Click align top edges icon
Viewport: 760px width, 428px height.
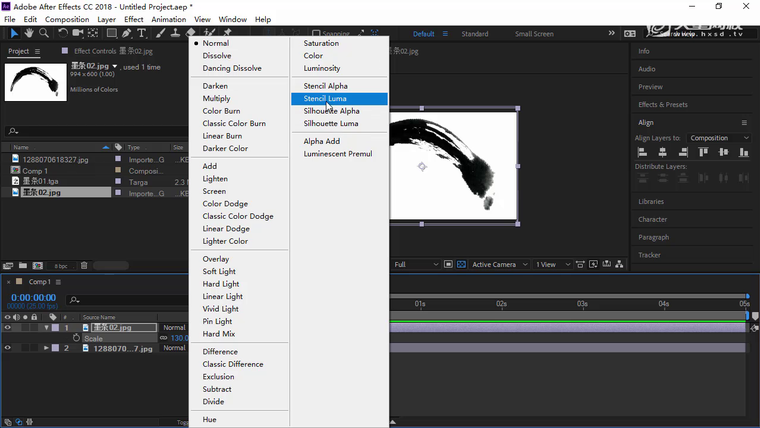coord(704,152)
